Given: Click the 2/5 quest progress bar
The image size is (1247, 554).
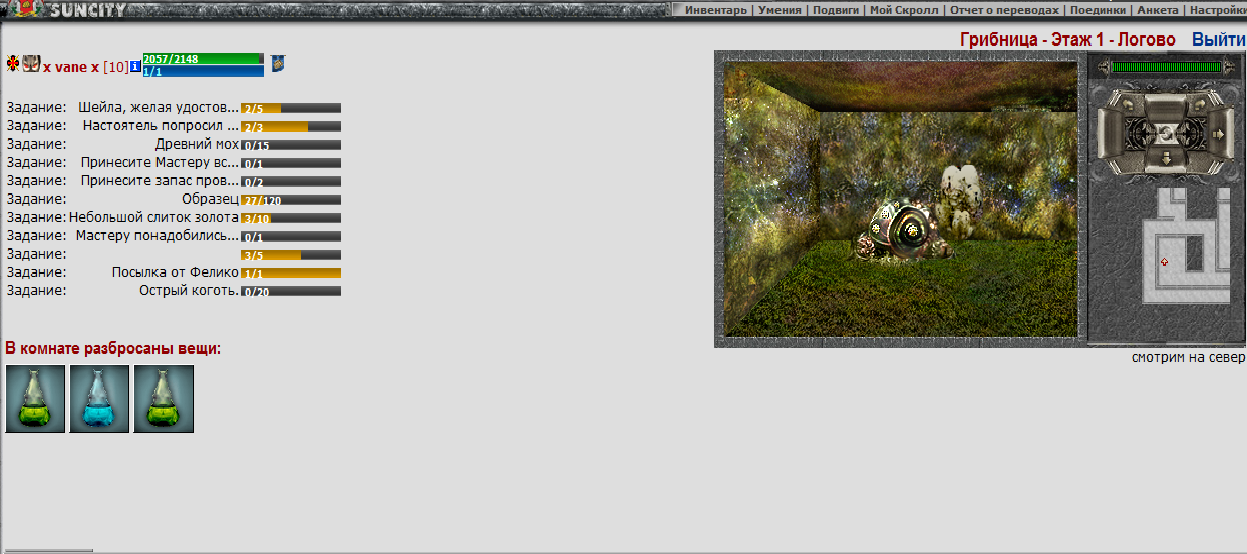Looking at the screenshot, I should click(x=291, y=108).
